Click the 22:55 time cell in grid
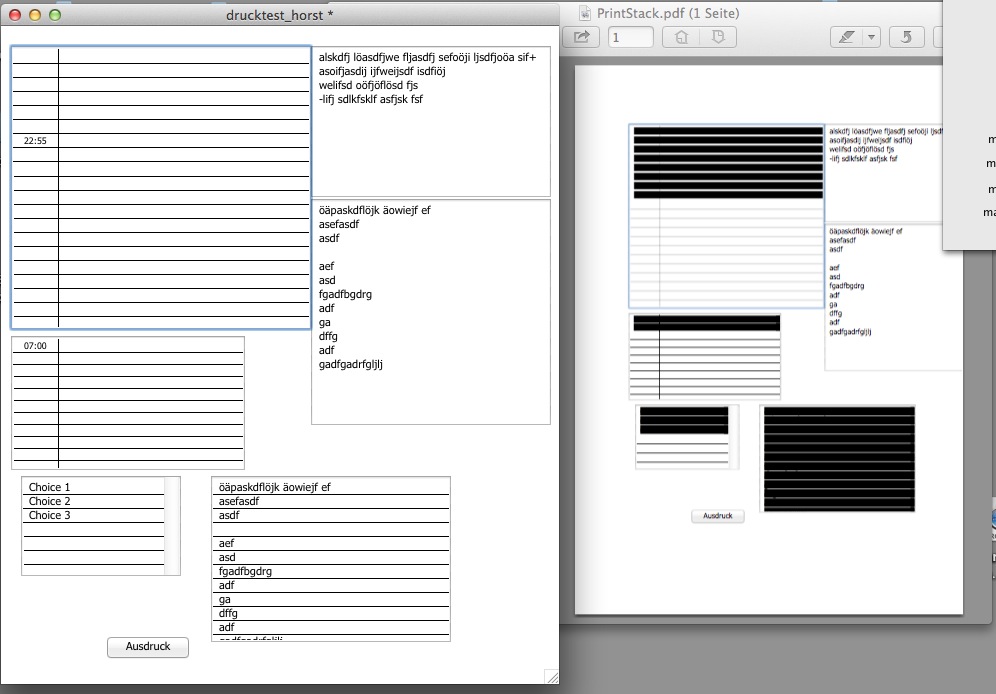Screen dimensions: 996x694 35,141
